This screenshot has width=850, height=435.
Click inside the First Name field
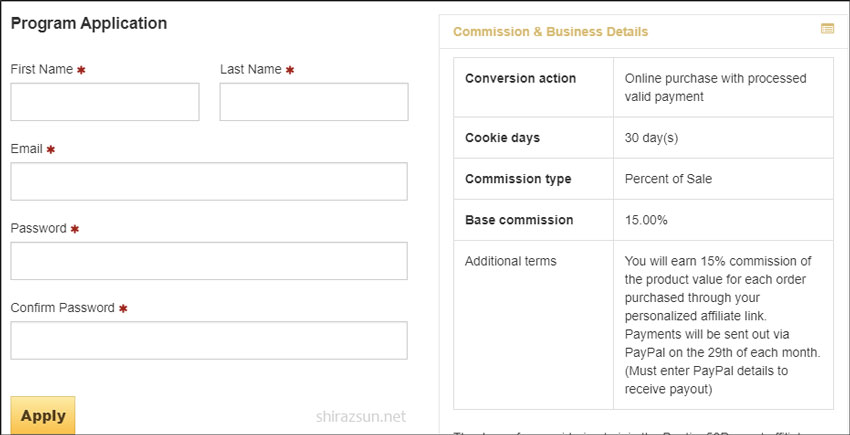point(105,102)
